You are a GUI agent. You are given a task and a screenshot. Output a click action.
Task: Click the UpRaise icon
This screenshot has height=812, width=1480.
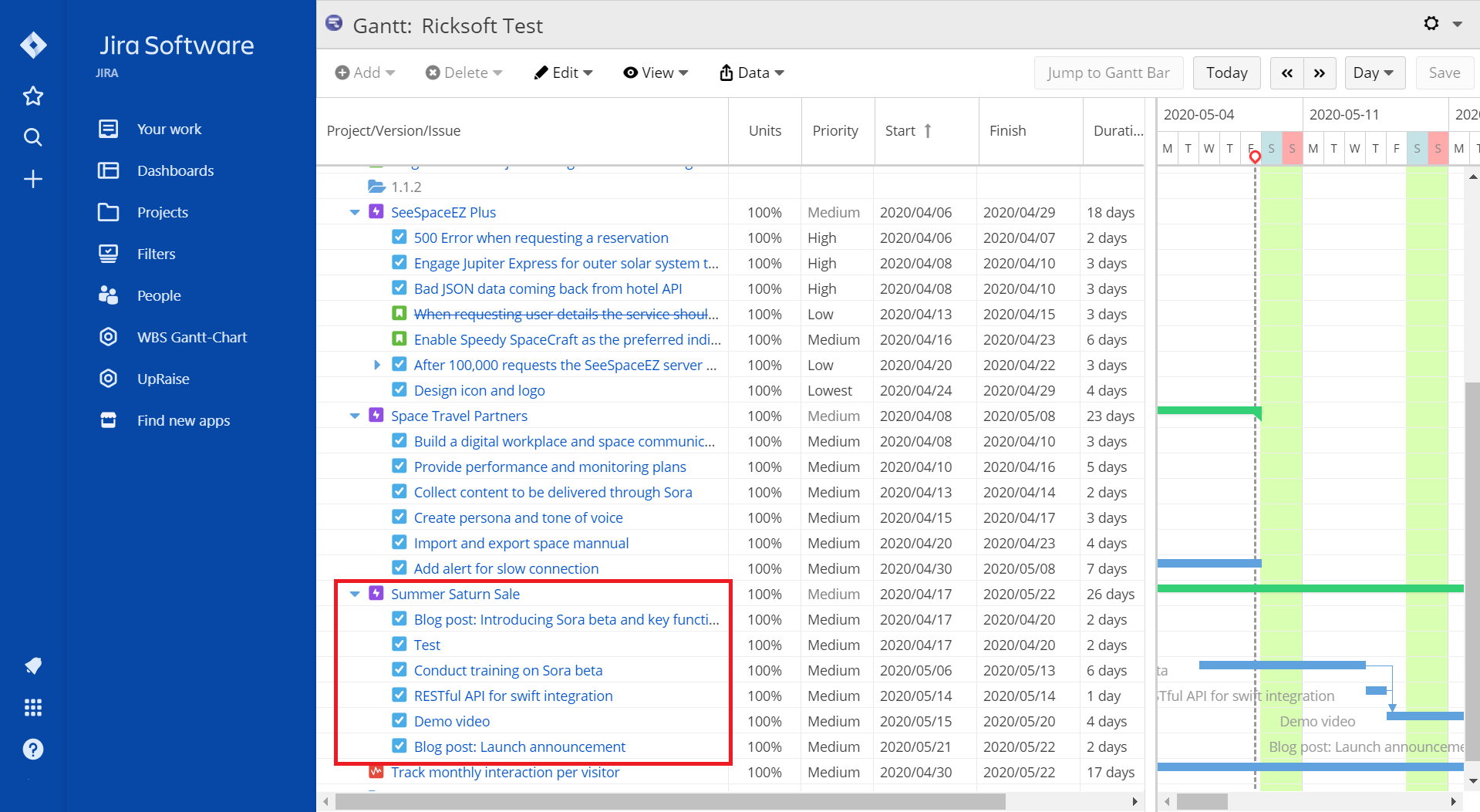pyautogui.click(x=109, y=379)
